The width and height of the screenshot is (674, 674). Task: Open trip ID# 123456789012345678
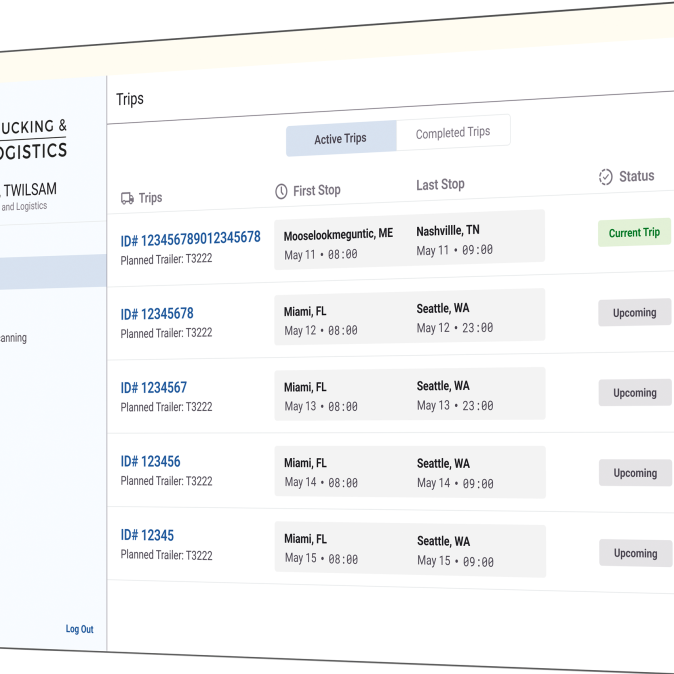190,238
